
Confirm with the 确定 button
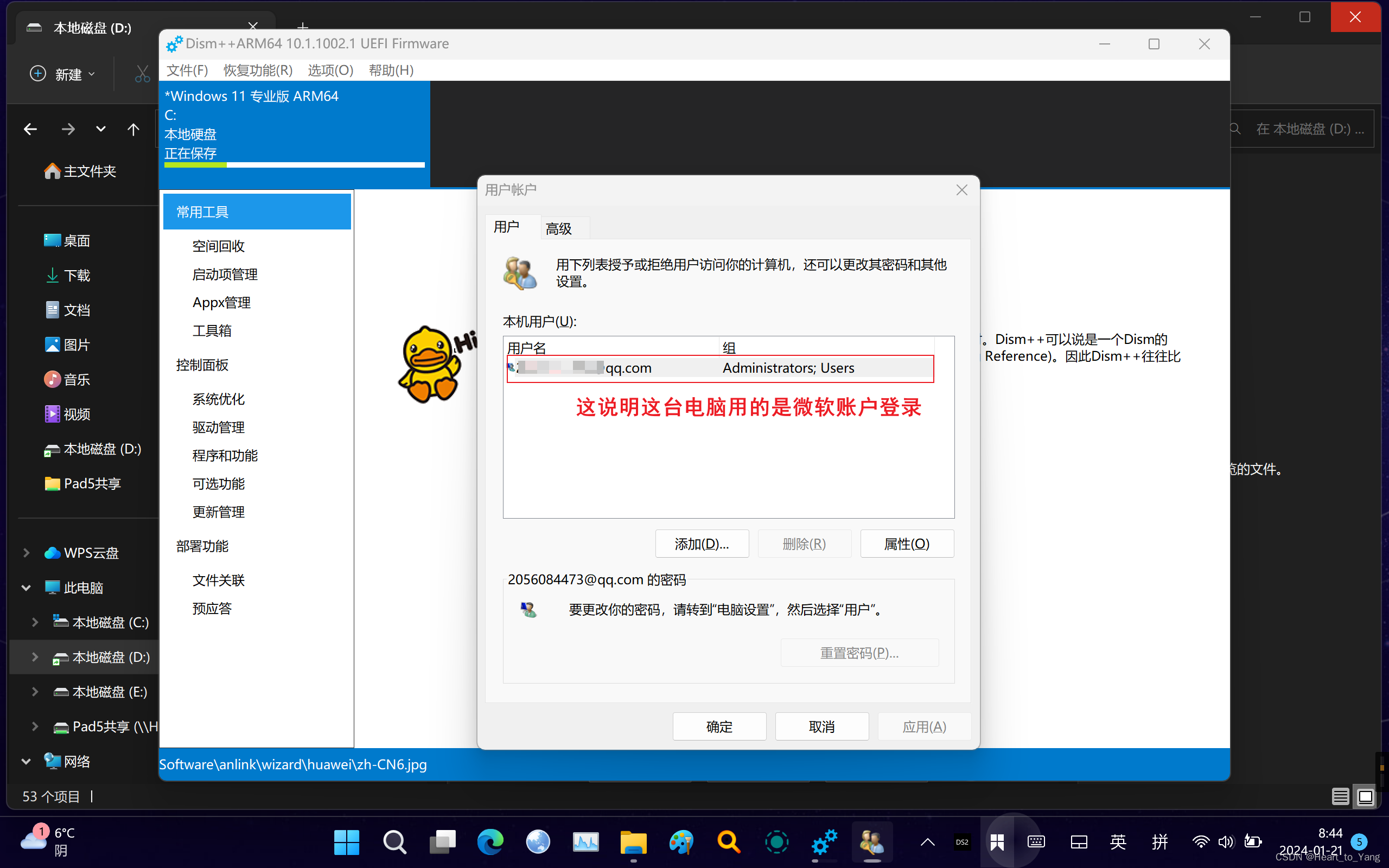click(719, 726)
